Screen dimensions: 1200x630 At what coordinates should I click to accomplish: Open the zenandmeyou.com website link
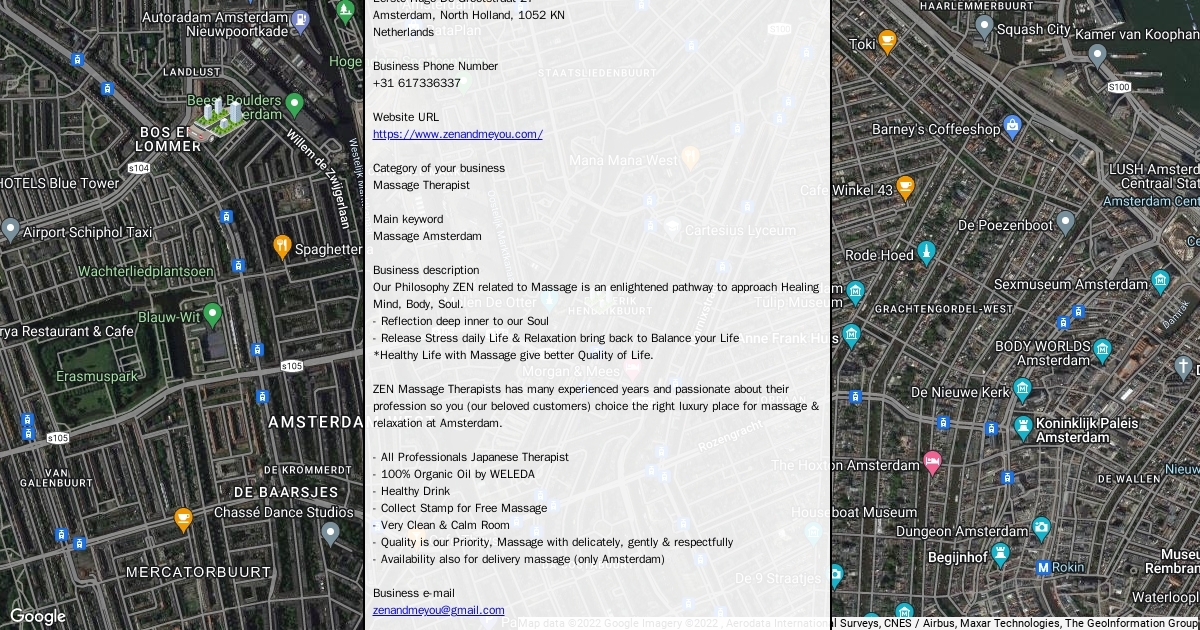[x=457, y=134]
